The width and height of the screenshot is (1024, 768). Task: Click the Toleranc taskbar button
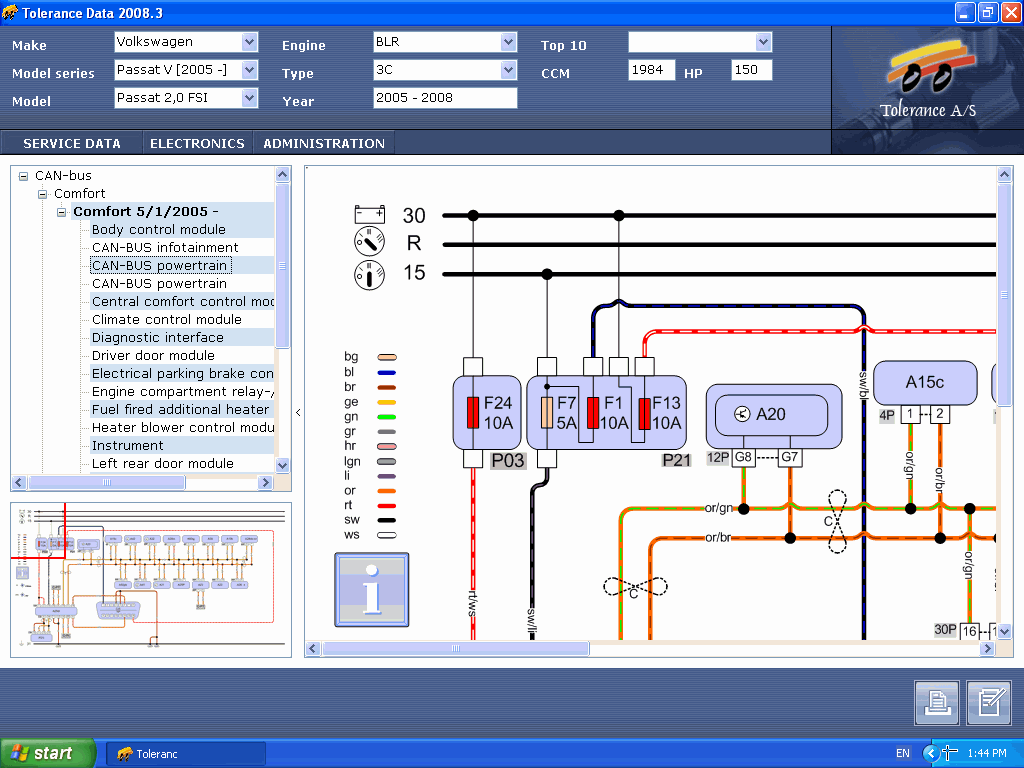coord(185,754)
